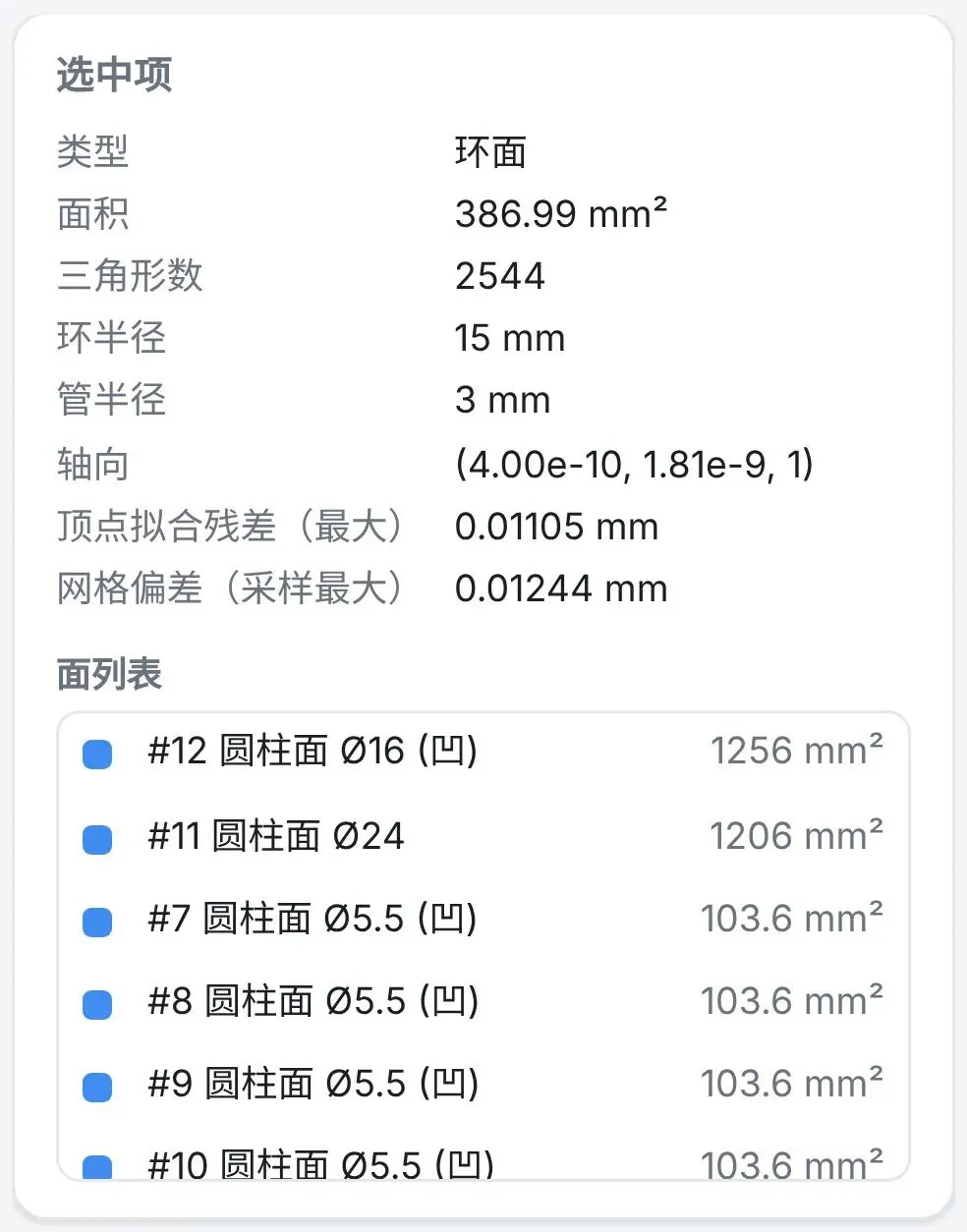
Task: Click the 1256 mm² area value
Action: point(796,751)
